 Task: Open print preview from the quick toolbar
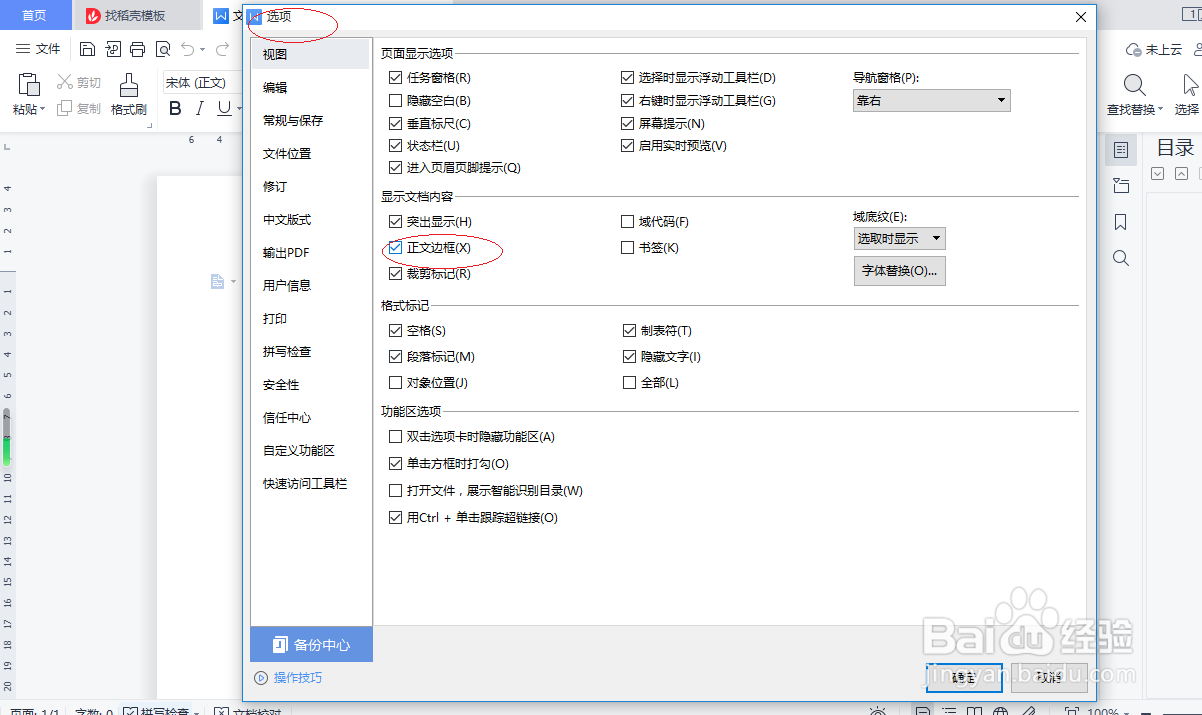[162, 48]
